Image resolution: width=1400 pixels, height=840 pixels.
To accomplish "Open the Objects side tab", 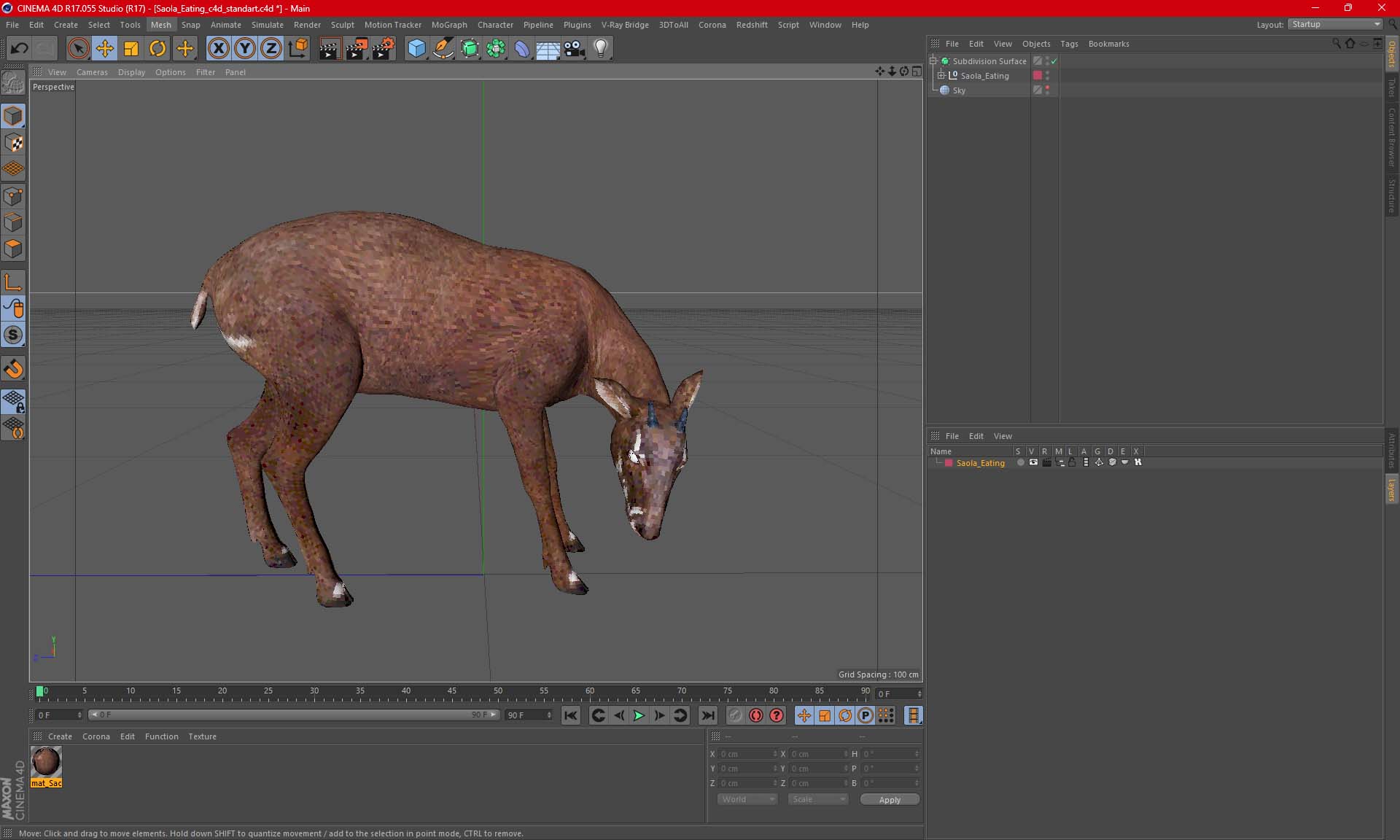I will point(1392,53).
